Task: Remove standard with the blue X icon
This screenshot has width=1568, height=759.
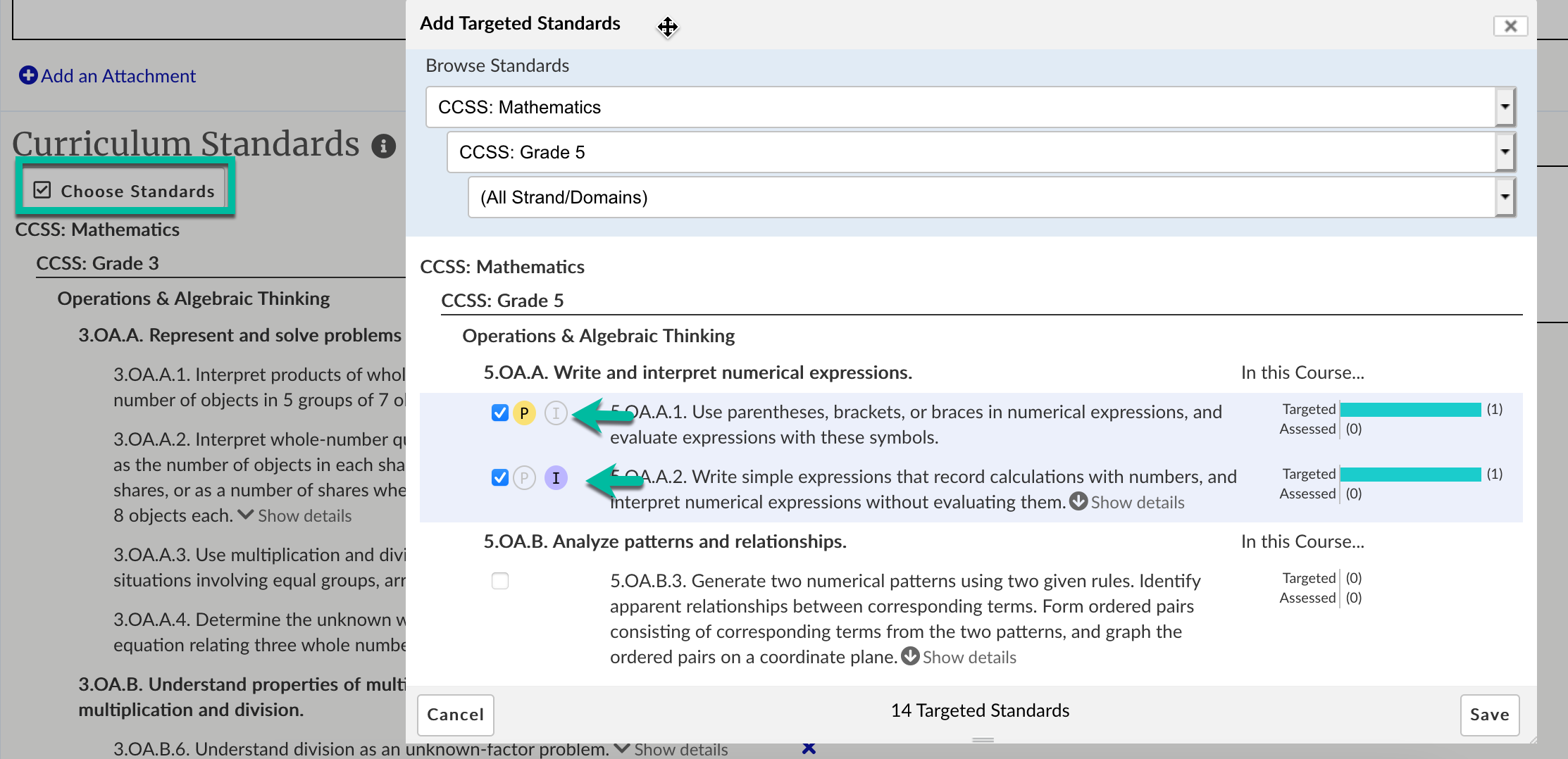Action: pyautogui.click(x=809, y=748)
